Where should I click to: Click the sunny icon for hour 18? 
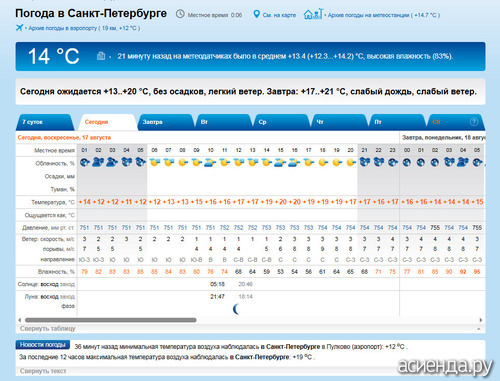[322, 162]
